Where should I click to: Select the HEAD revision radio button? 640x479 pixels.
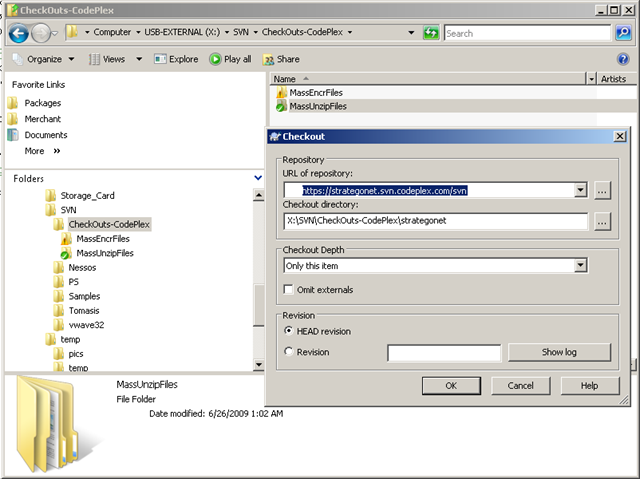289,330
